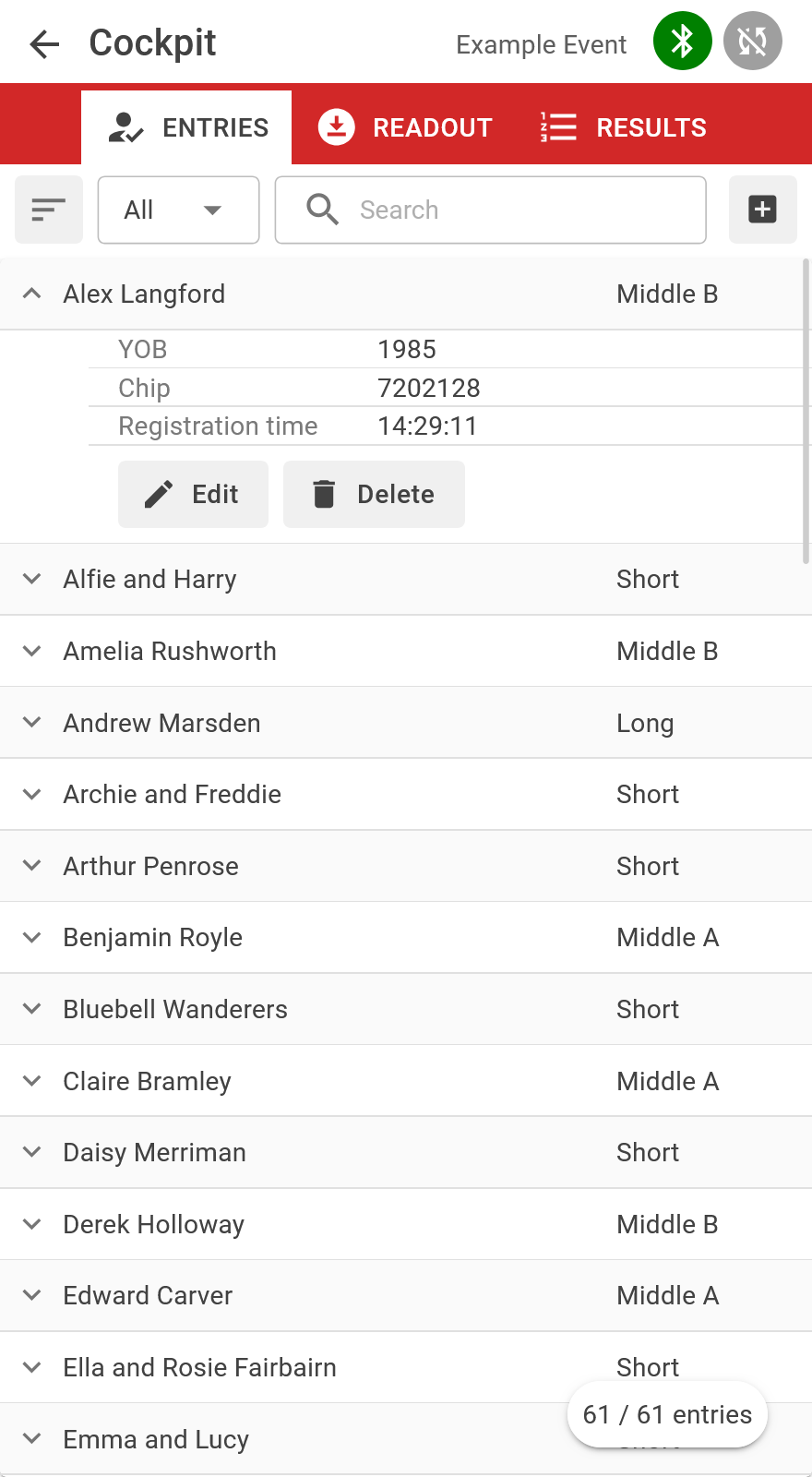The height and width of the screenshot is (1477, 812).
Task: Tap the green Bluetooth status icon
Action: 683,41
